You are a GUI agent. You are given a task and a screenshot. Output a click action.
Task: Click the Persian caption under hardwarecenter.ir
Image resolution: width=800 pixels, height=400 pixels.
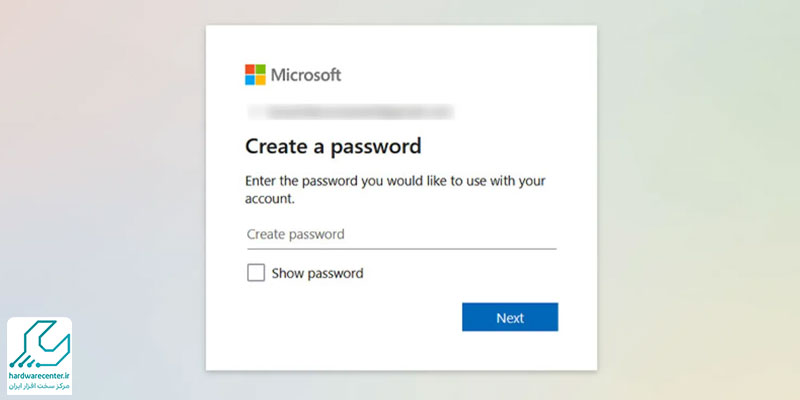tap(39, 386)
